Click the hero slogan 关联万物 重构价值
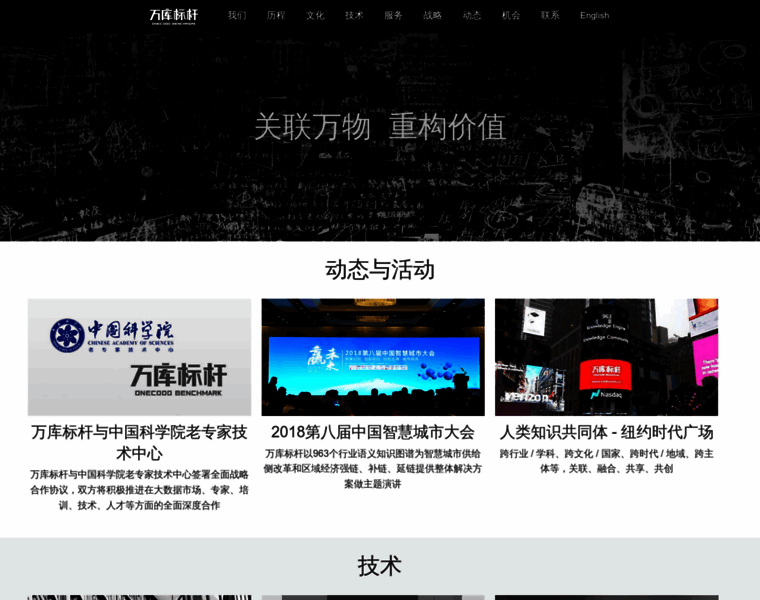The width and height of the screenshot is (760, 600). coord(380,127)
